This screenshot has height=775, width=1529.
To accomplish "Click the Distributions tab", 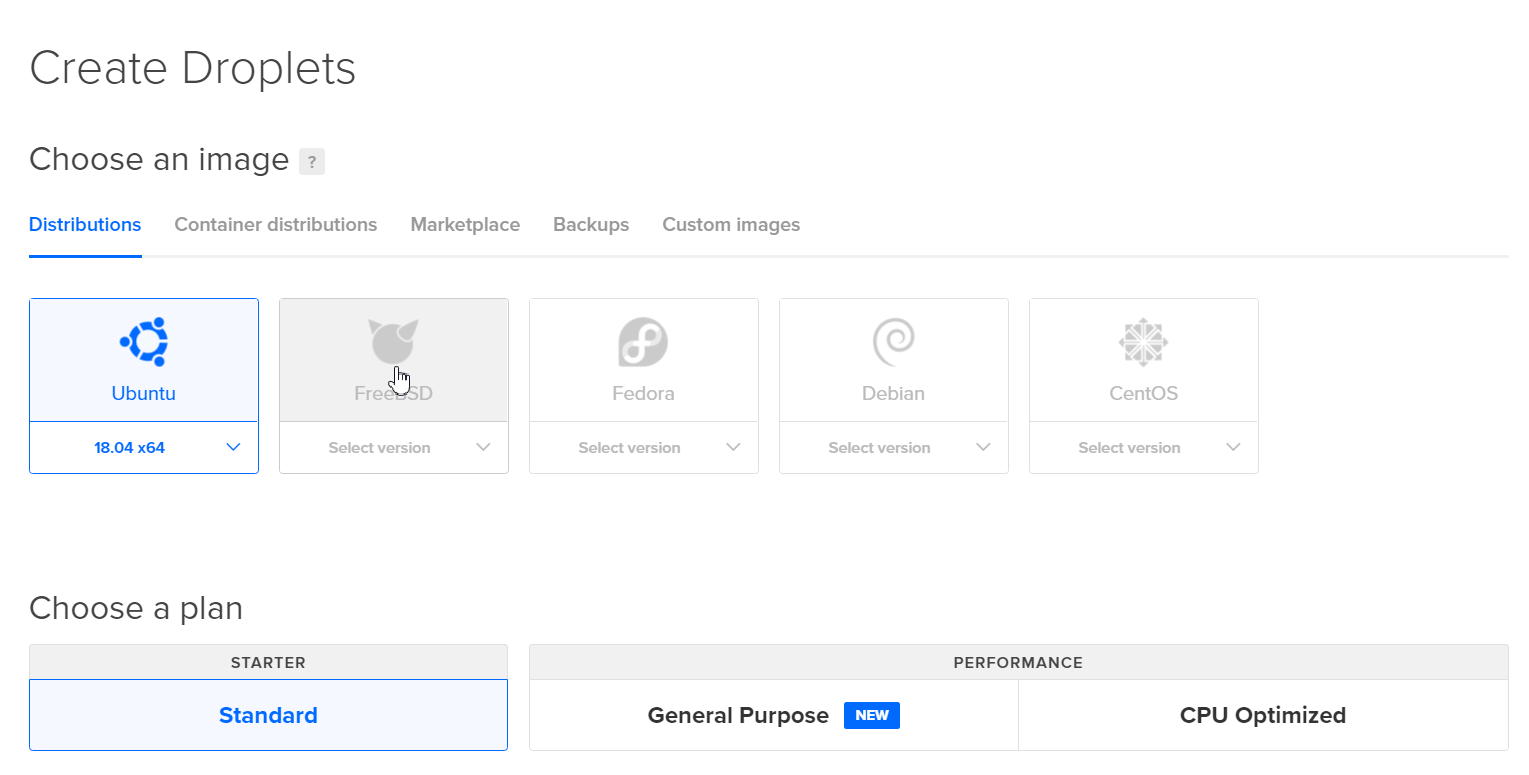I will 85,225.
